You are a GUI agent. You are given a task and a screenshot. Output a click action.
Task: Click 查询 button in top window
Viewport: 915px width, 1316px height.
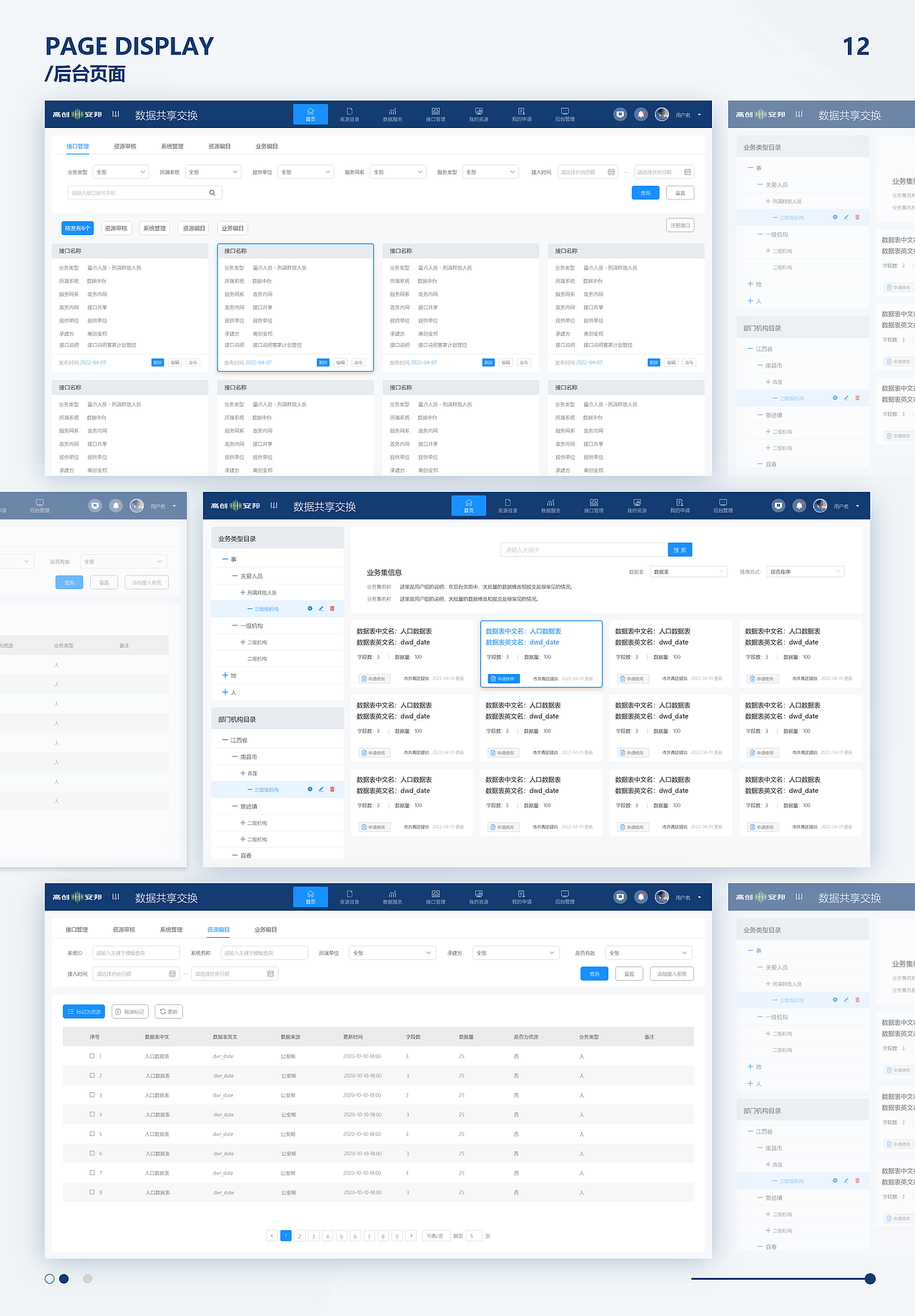tap(646, 193)
